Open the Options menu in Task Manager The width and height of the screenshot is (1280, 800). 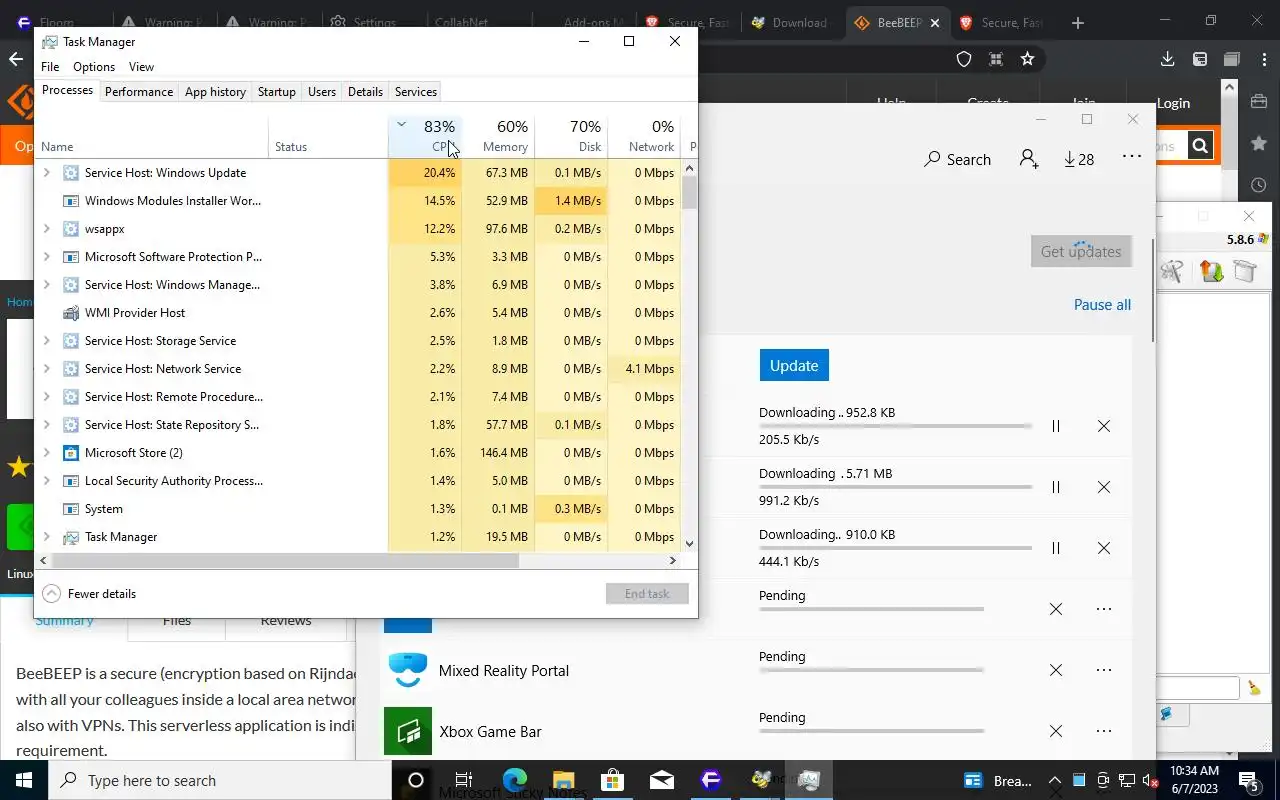(94, 67)
